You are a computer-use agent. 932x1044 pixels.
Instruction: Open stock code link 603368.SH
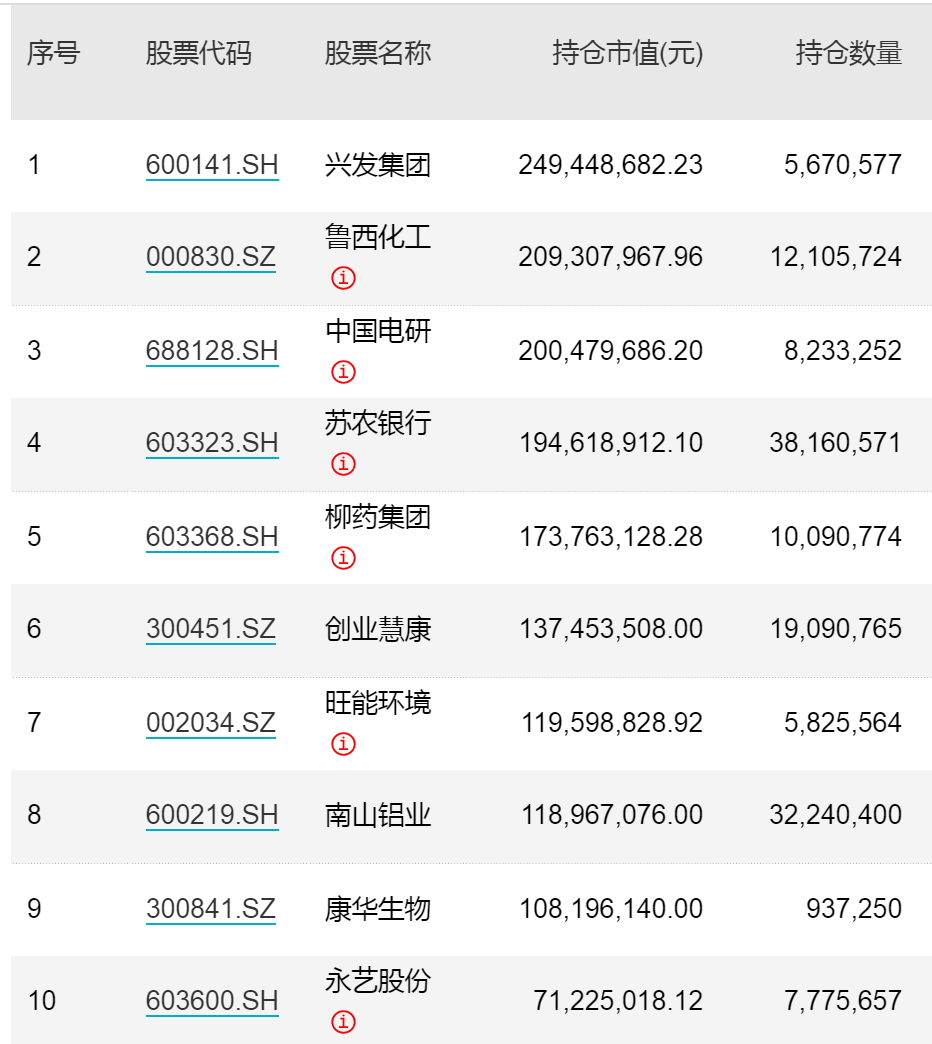pos(212,537)
